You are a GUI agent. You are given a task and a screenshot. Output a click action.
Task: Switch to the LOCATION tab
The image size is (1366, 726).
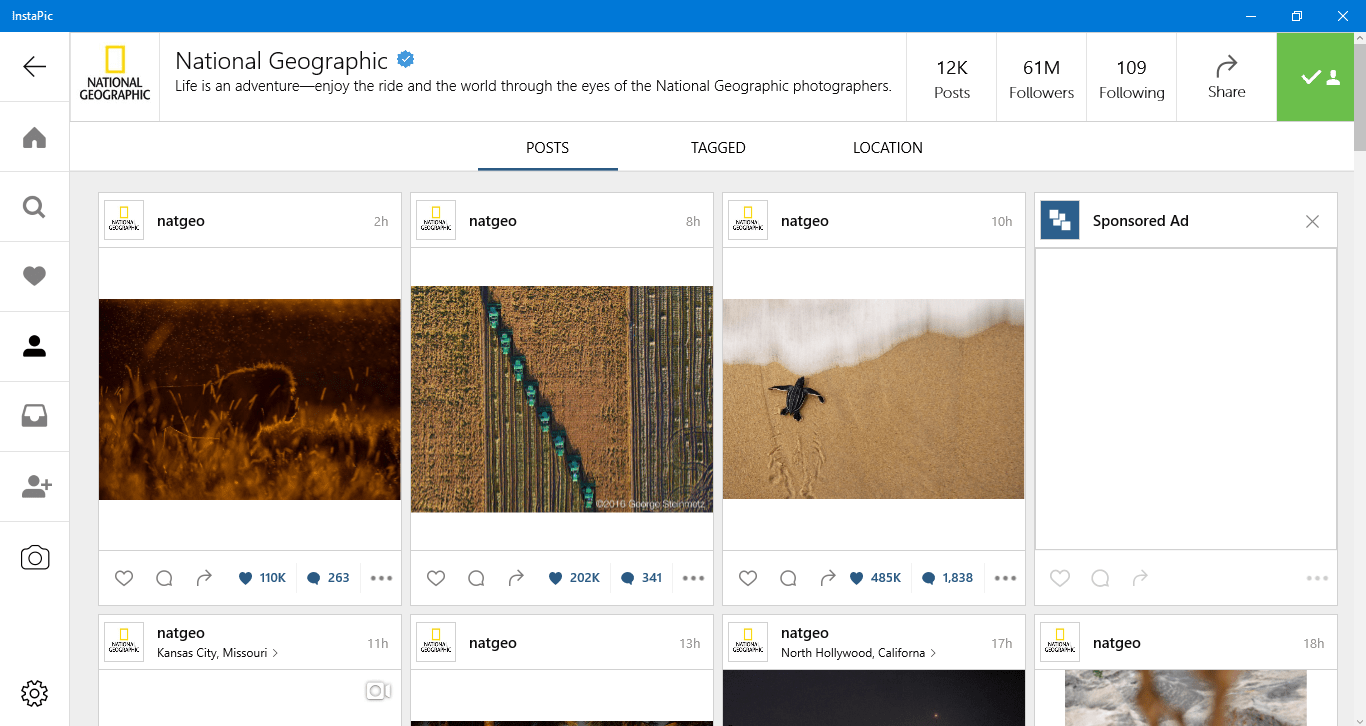pyautogui.click(x=887, y=147)
